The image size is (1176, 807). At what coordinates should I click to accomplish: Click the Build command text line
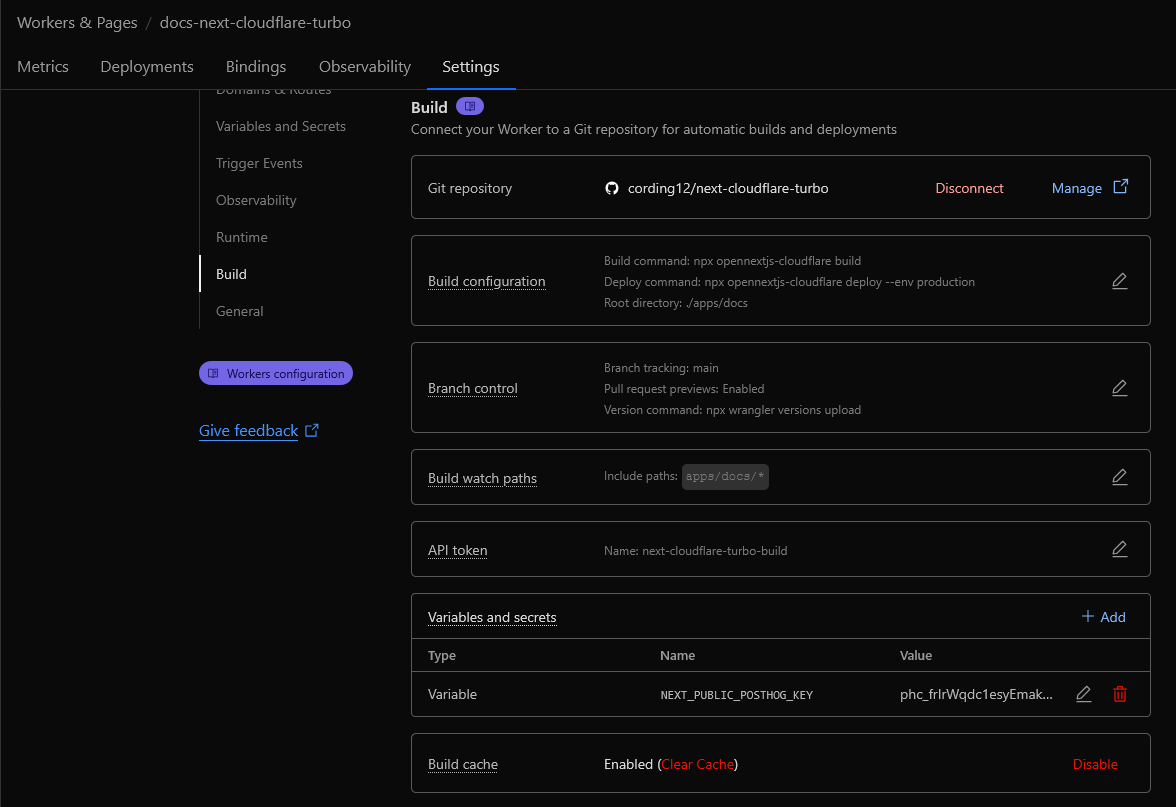pos(732,261)
